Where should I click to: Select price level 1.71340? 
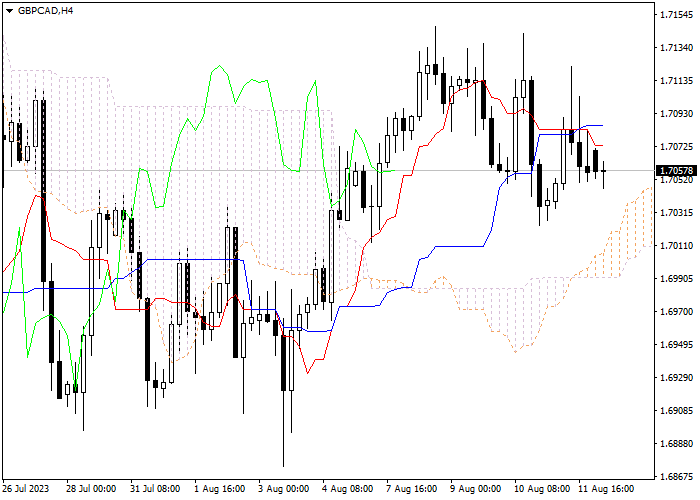(676, 48)
